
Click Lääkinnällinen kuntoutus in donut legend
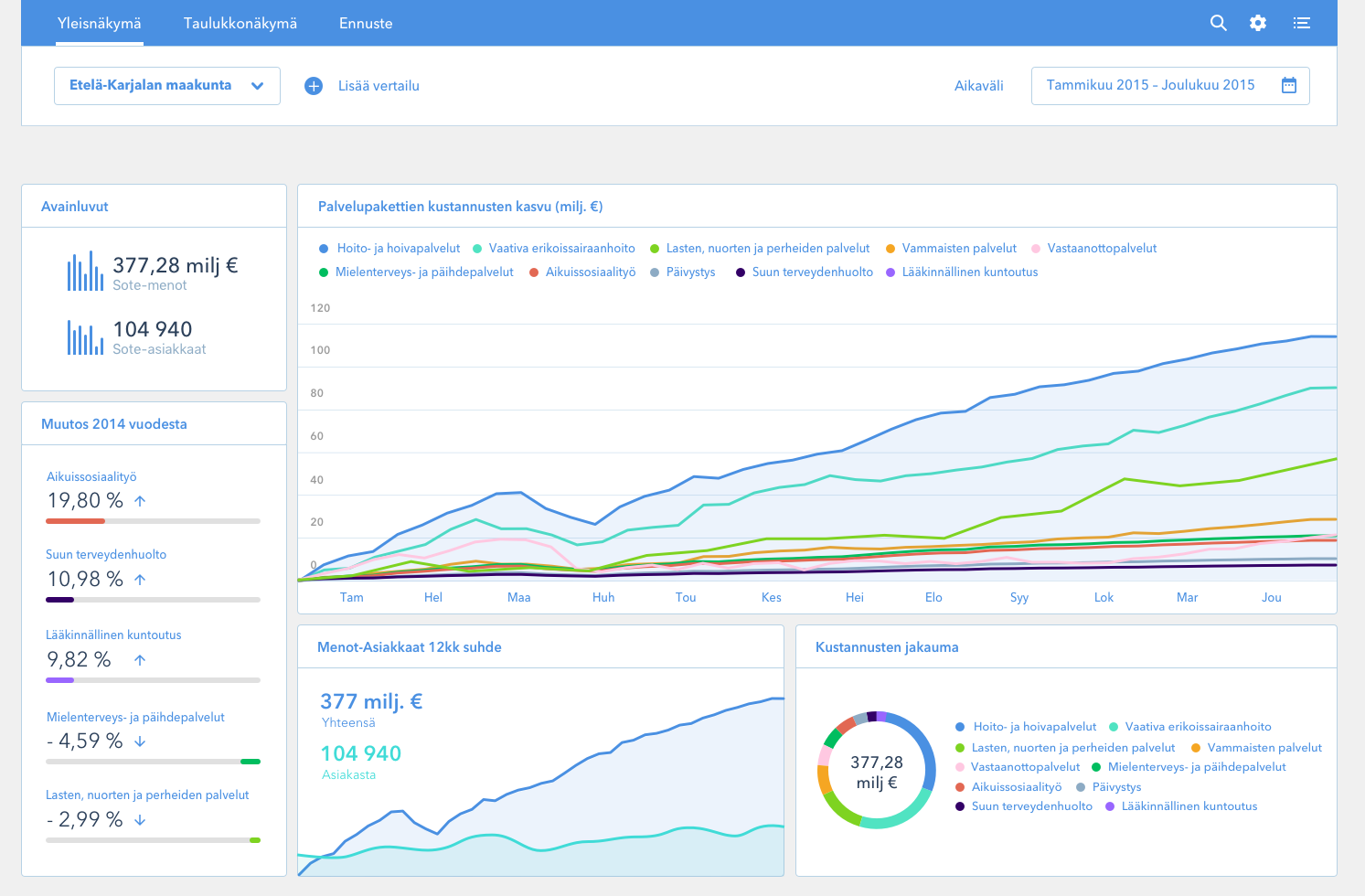click(x=1181, y=806)
